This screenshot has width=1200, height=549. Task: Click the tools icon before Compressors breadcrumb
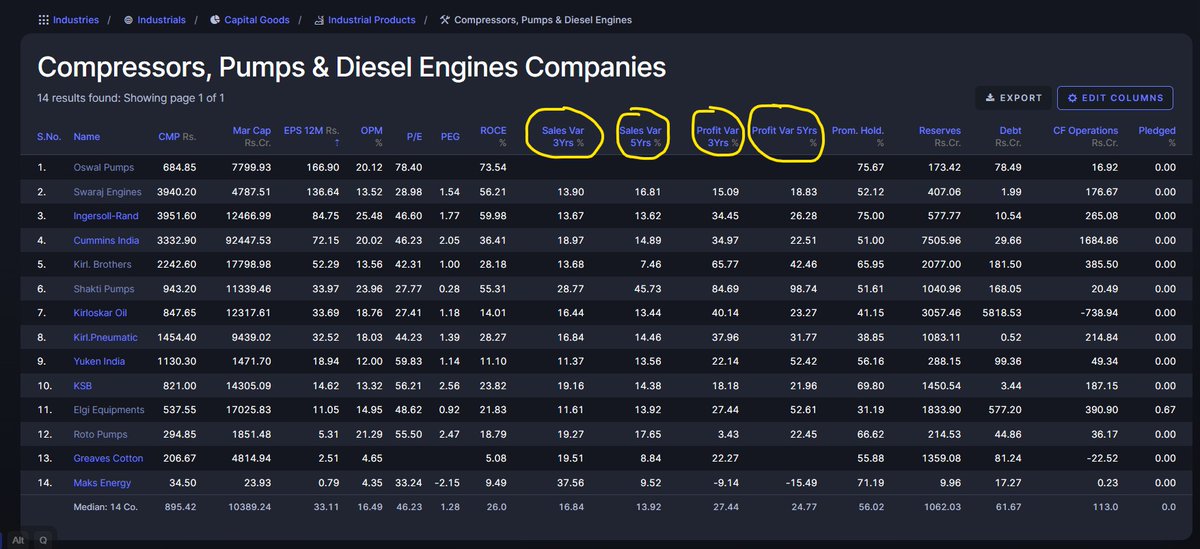pos(445,20)
